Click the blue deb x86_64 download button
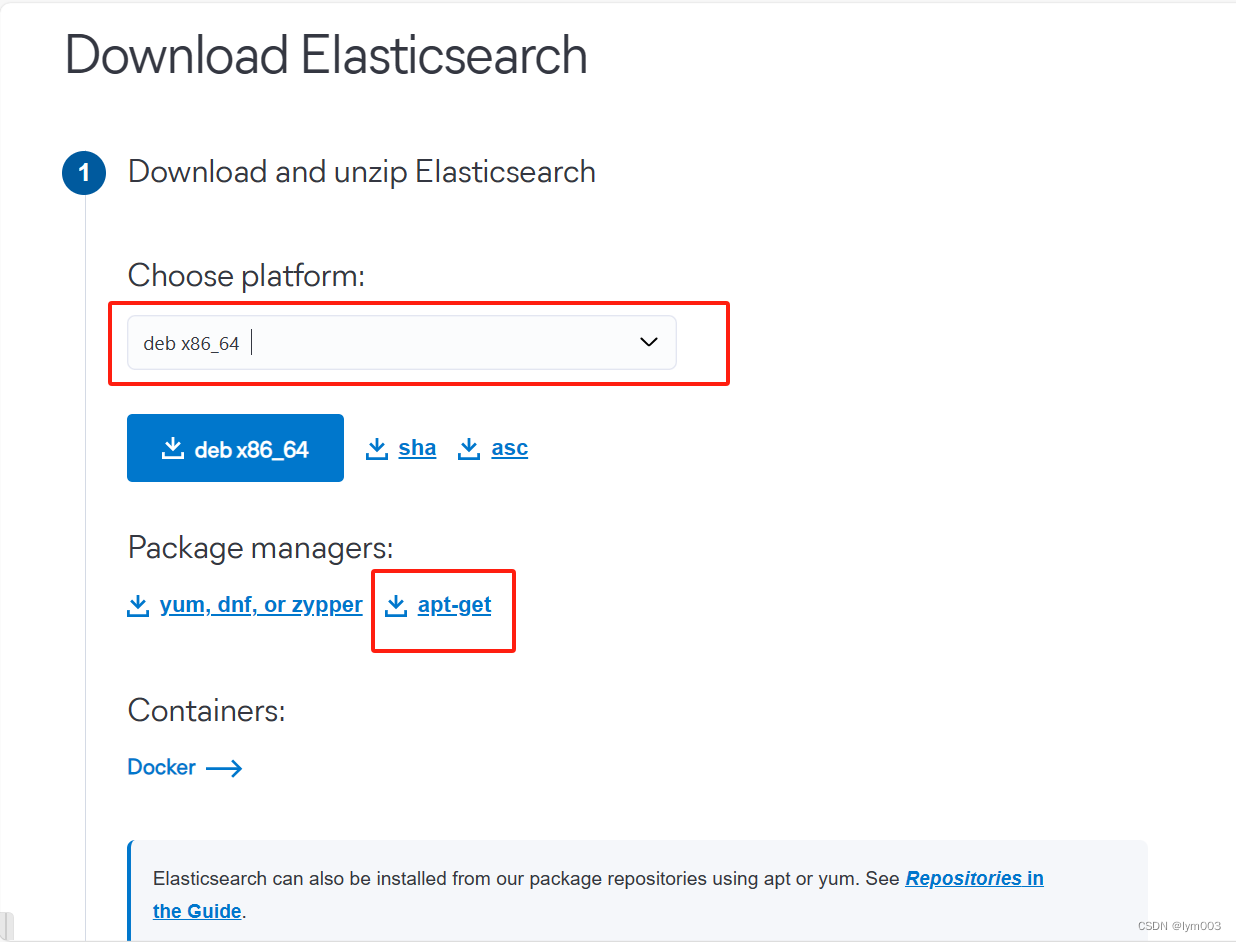This screenshot has width=1236, height=942. tap(235, 448)
